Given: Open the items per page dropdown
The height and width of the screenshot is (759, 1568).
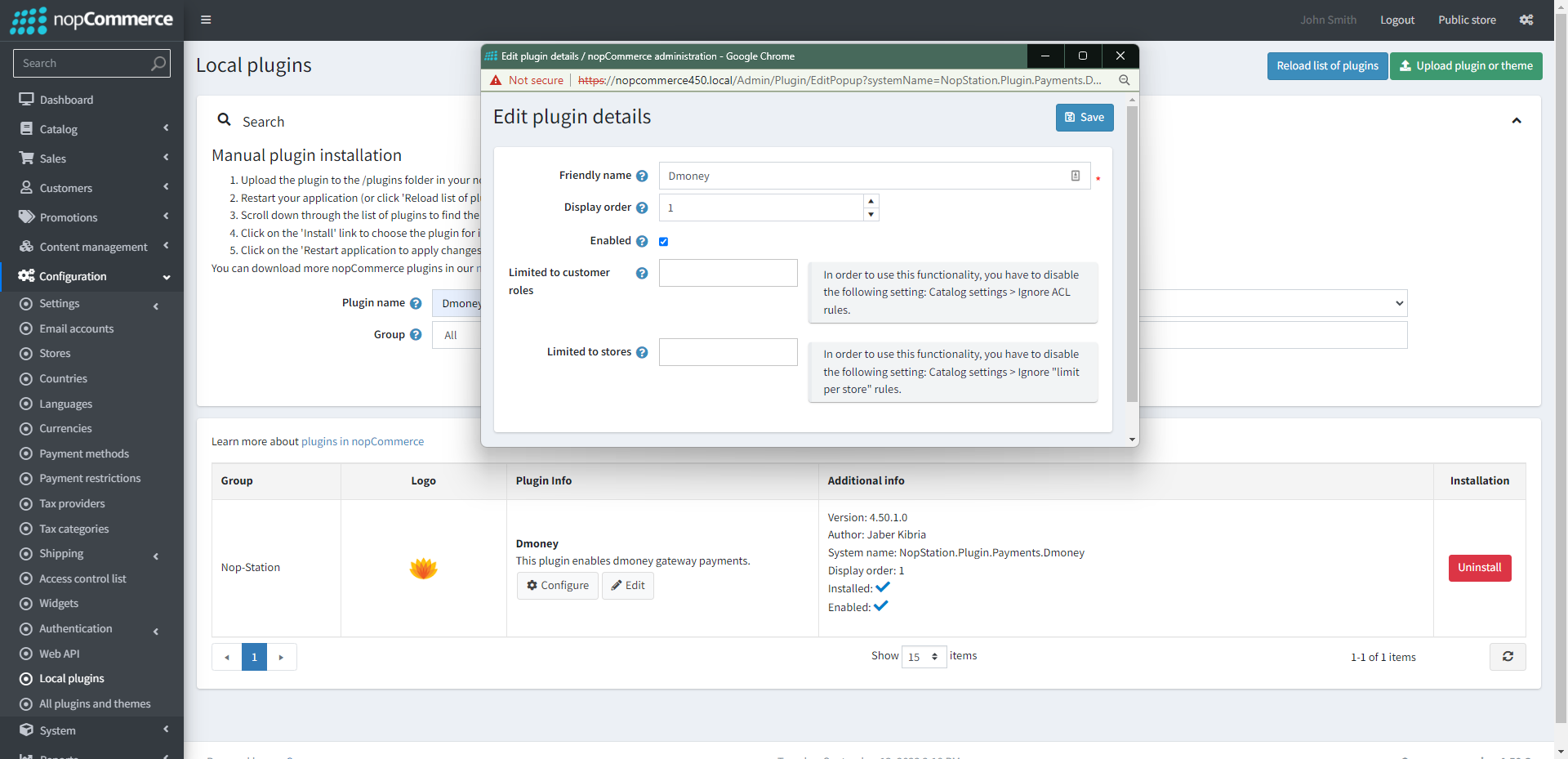Looking at the screenshot, I should click(924, 657).
